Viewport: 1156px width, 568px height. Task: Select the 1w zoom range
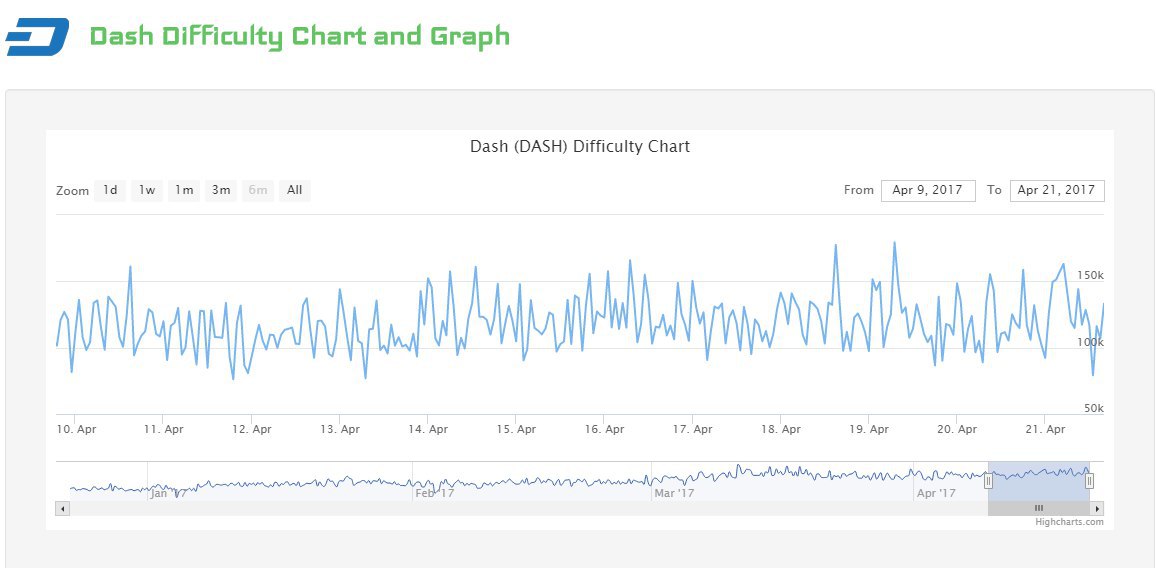pyautogui.click(x=147, y=190)
